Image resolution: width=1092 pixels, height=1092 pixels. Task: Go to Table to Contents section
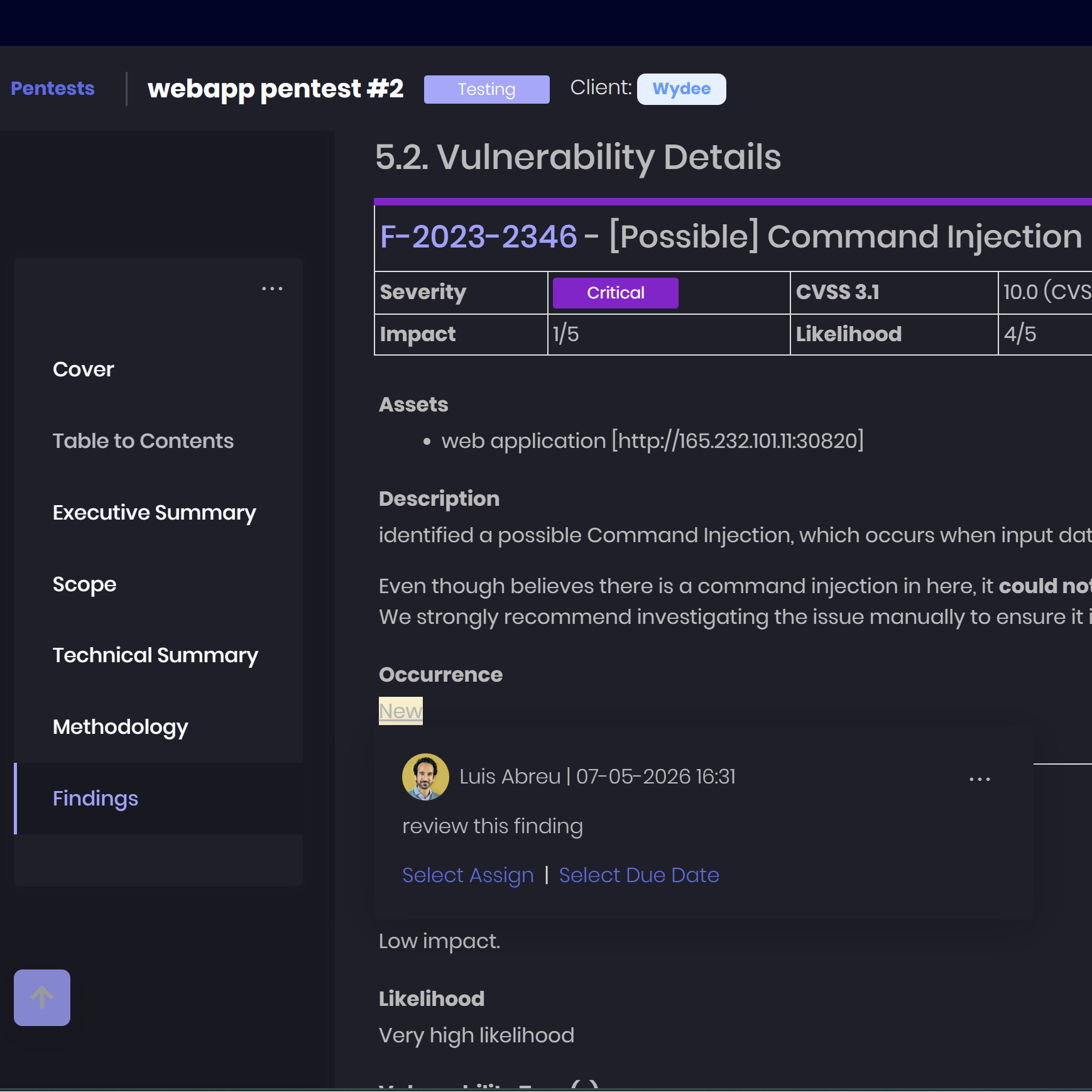pyautogui.click(x=143, y=441)
